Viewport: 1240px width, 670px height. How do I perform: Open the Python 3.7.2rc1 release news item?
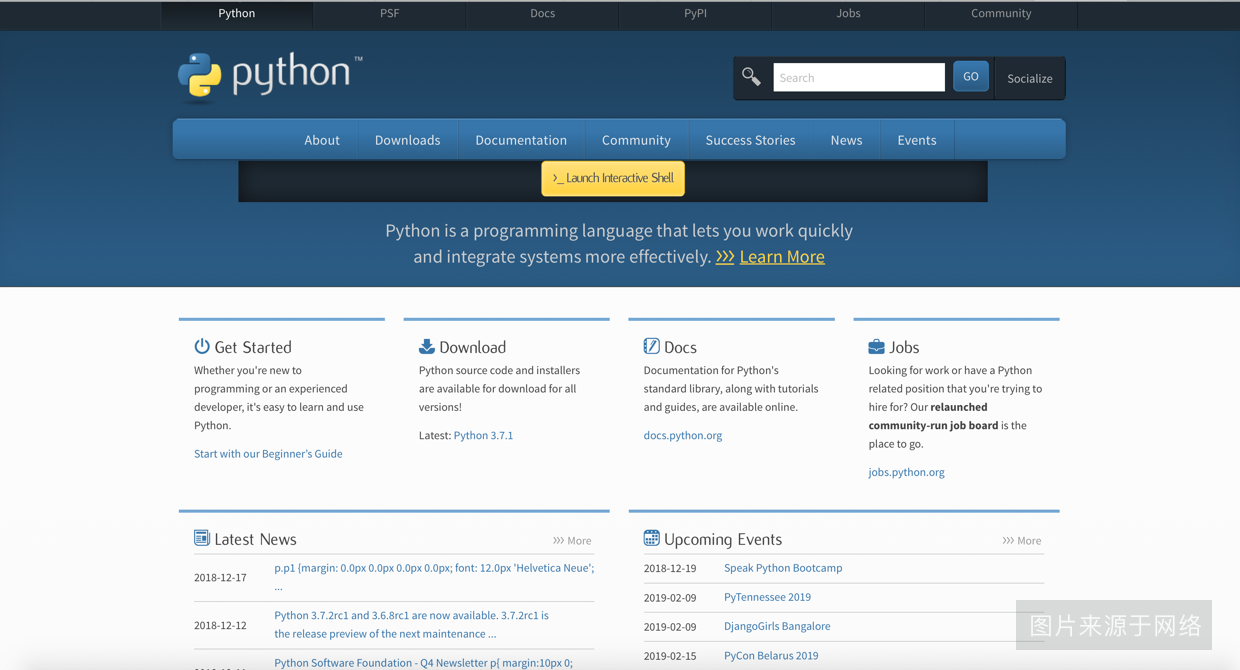point(411,625)
